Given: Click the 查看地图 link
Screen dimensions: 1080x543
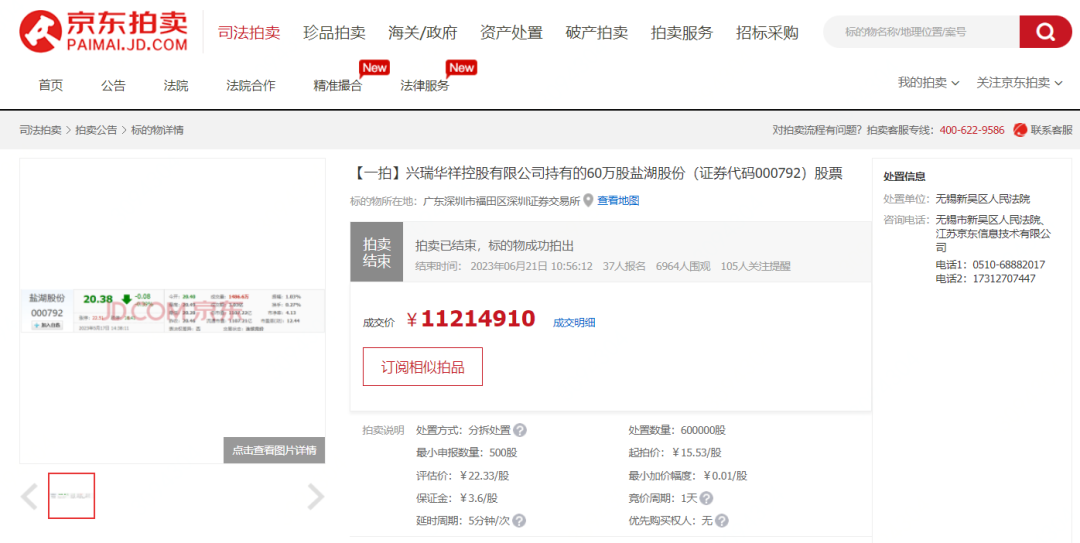Looking at the screenshot, I should 618,201.
